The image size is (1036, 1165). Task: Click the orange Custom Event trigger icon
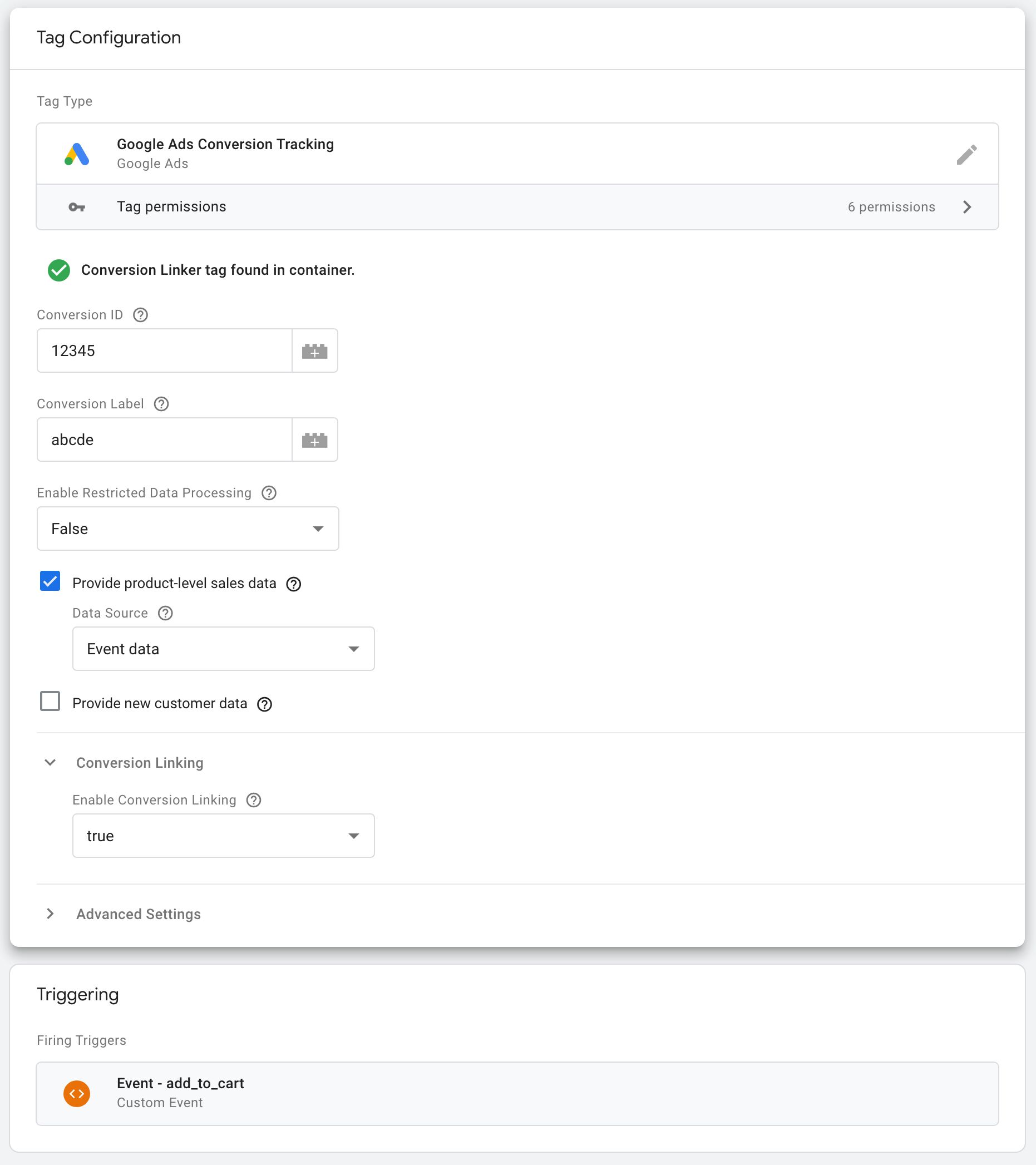[x=77, y=1094]
